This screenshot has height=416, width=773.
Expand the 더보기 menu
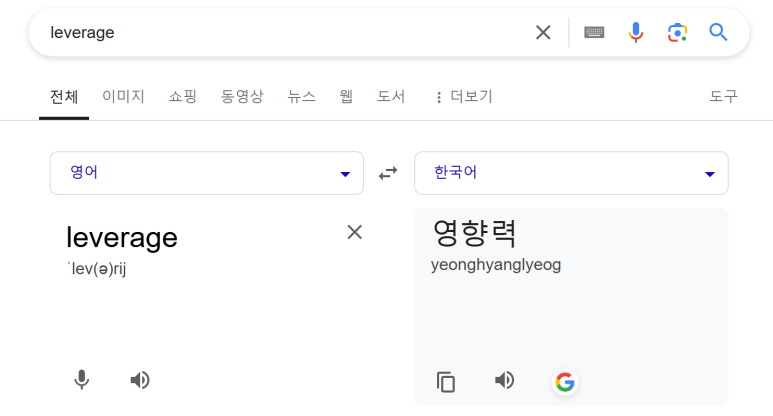click(x=464, y=96)
